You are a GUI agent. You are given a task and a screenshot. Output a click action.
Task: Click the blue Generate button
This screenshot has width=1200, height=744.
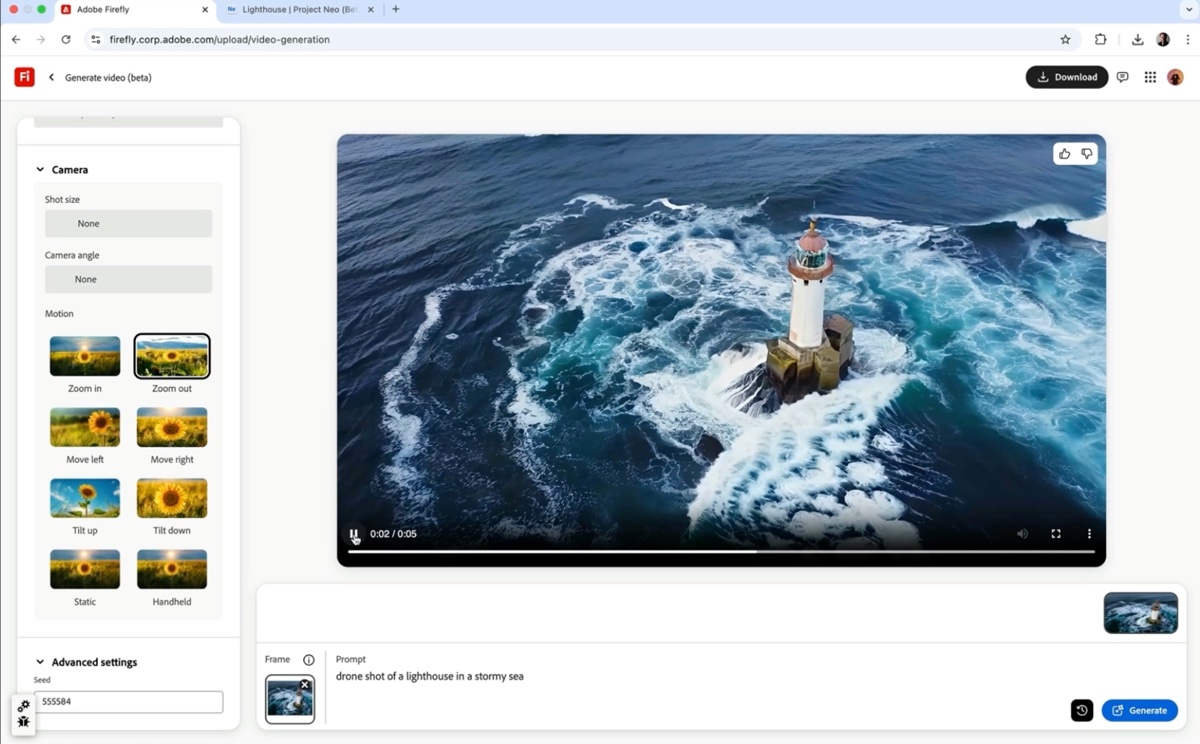coord(1139,710)
